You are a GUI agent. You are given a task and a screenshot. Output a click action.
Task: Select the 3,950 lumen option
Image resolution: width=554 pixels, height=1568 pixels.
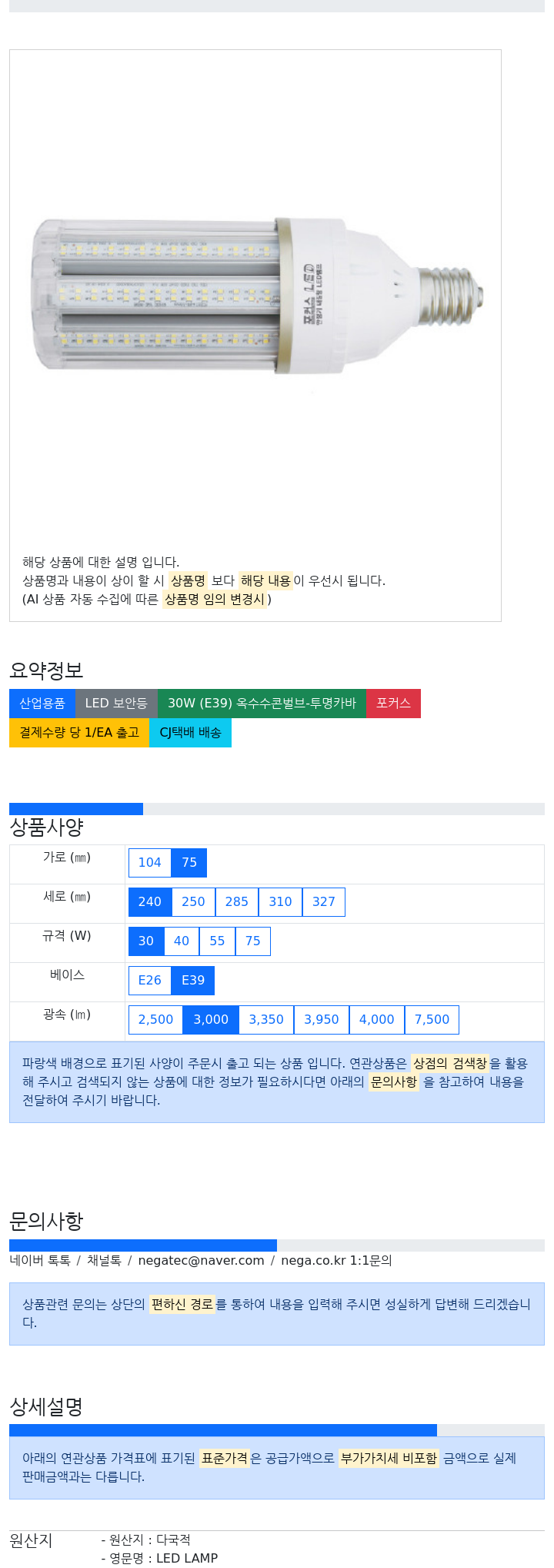(x=322, y=1020)
